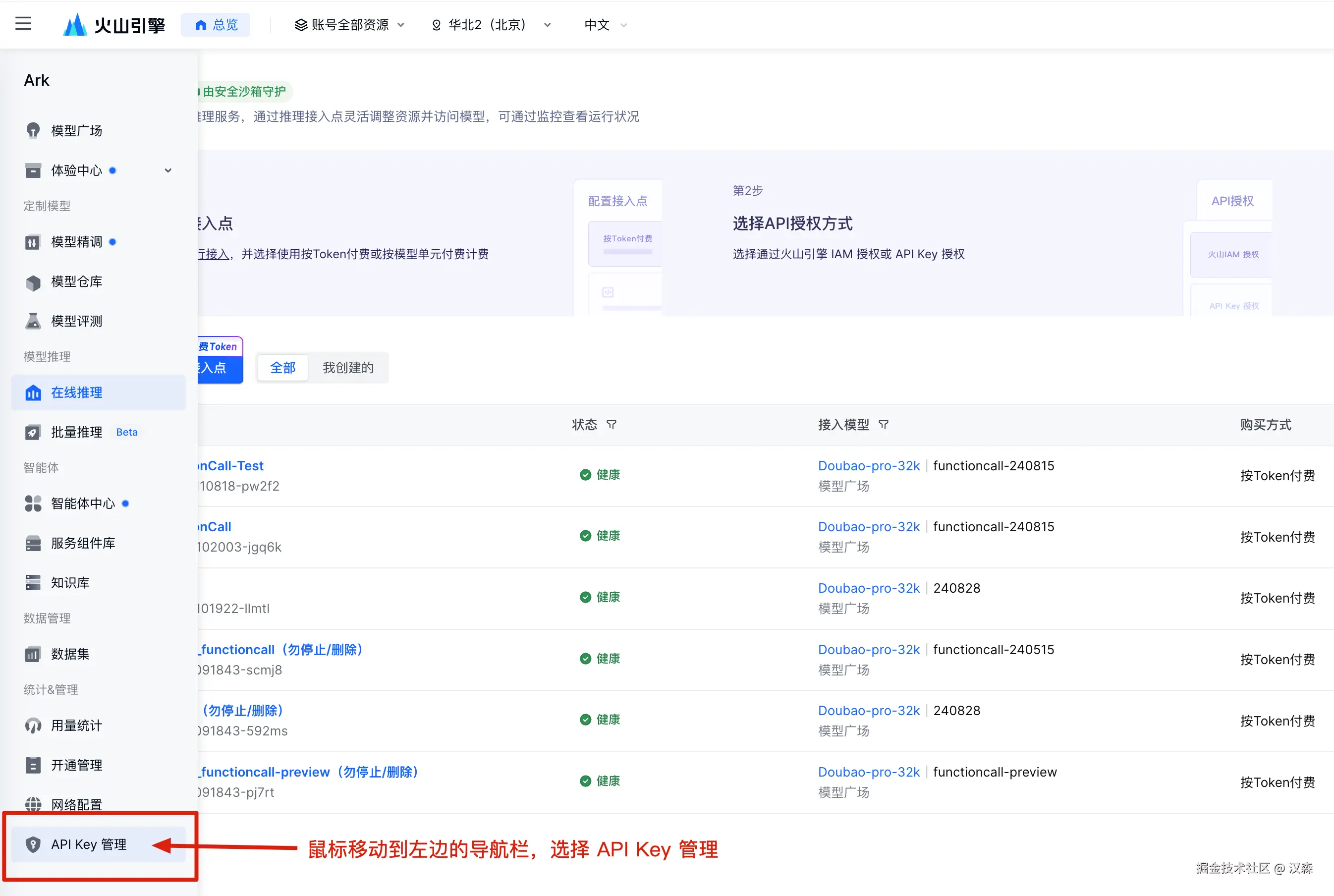Open the hamburger navigation menu
The width and height of the screenshot is (1334, 896).
pyautogui.click(x=23, y=24)
